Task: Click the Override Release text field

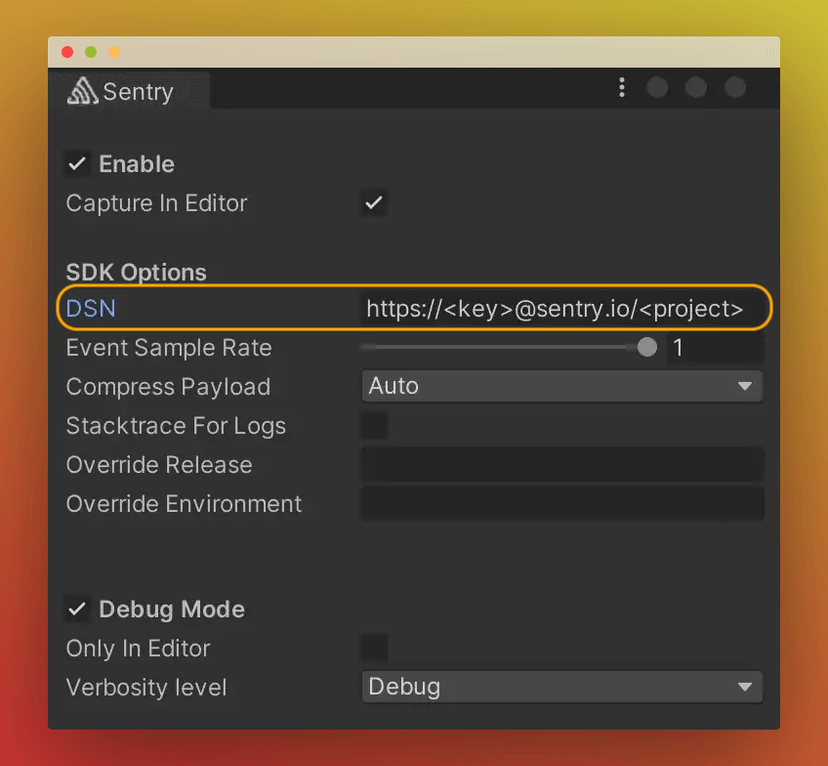Action: tap(562, 464)
